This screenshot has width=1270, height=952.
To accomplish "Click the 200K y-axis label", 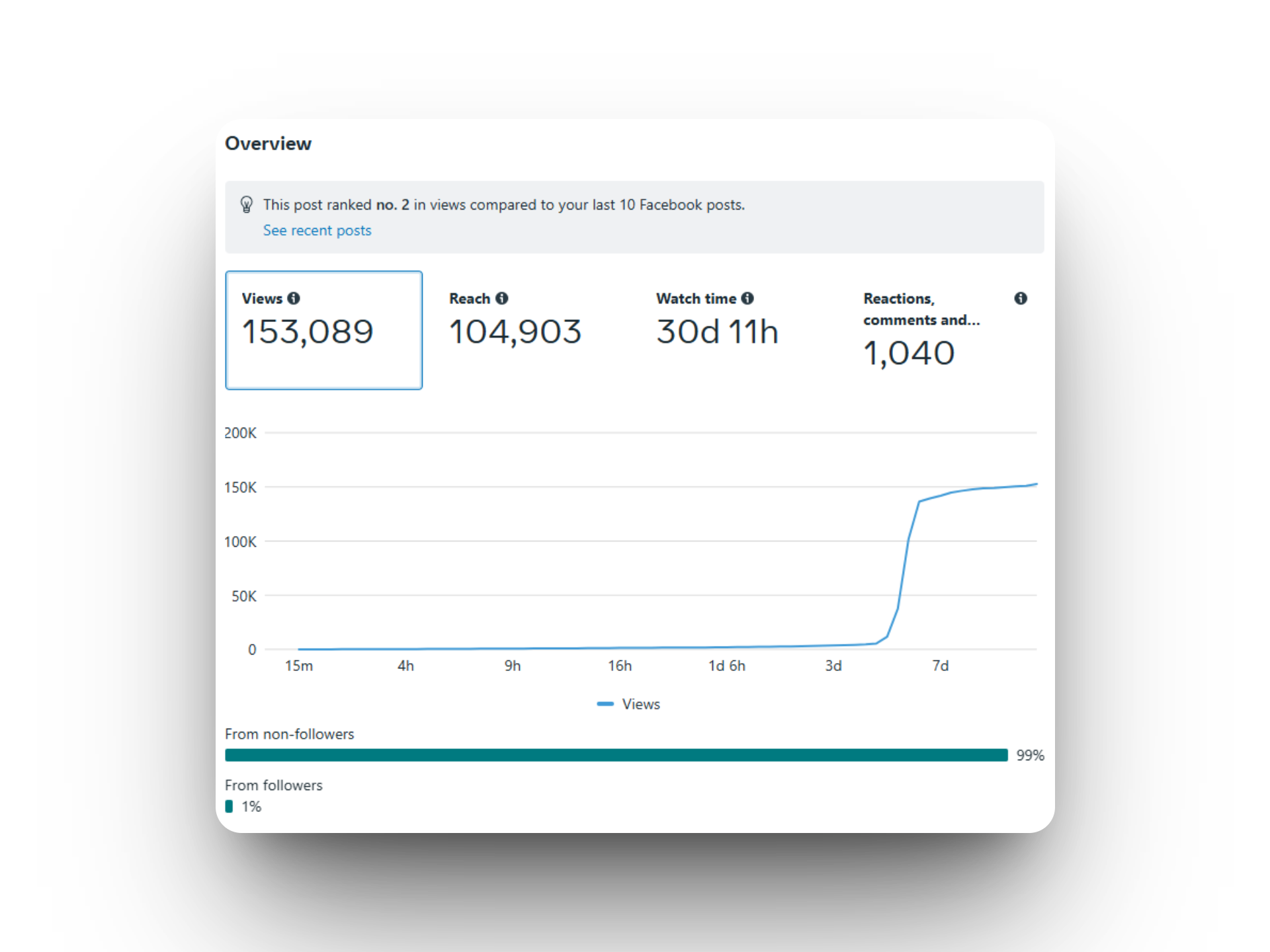I will click(241, 432).
